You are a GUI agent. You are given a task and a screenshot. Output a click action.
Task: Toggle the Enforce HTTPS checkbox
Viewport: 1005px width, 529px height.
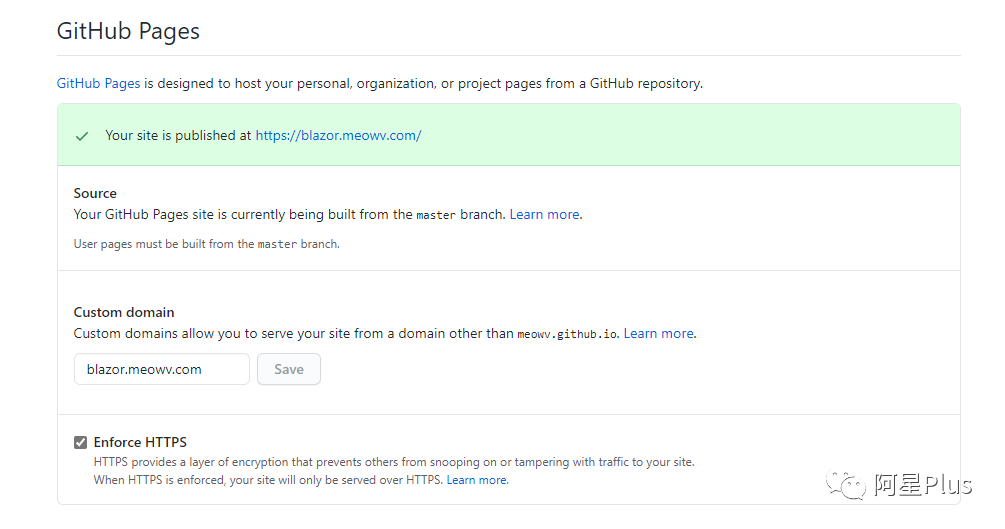pos(80,442)
